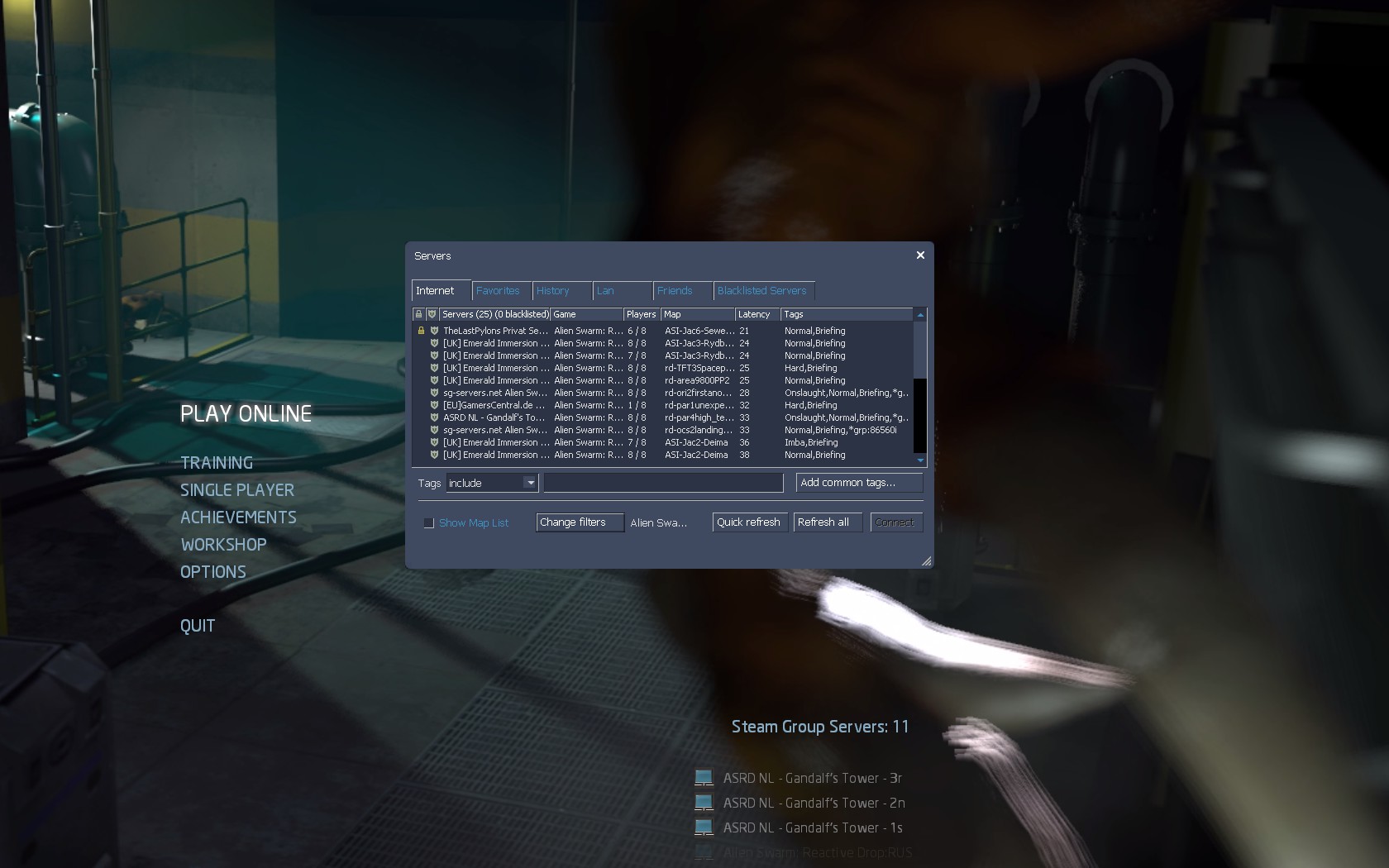1389x868 pixels.
Task: Select the latency value 28
Action: 744,393
